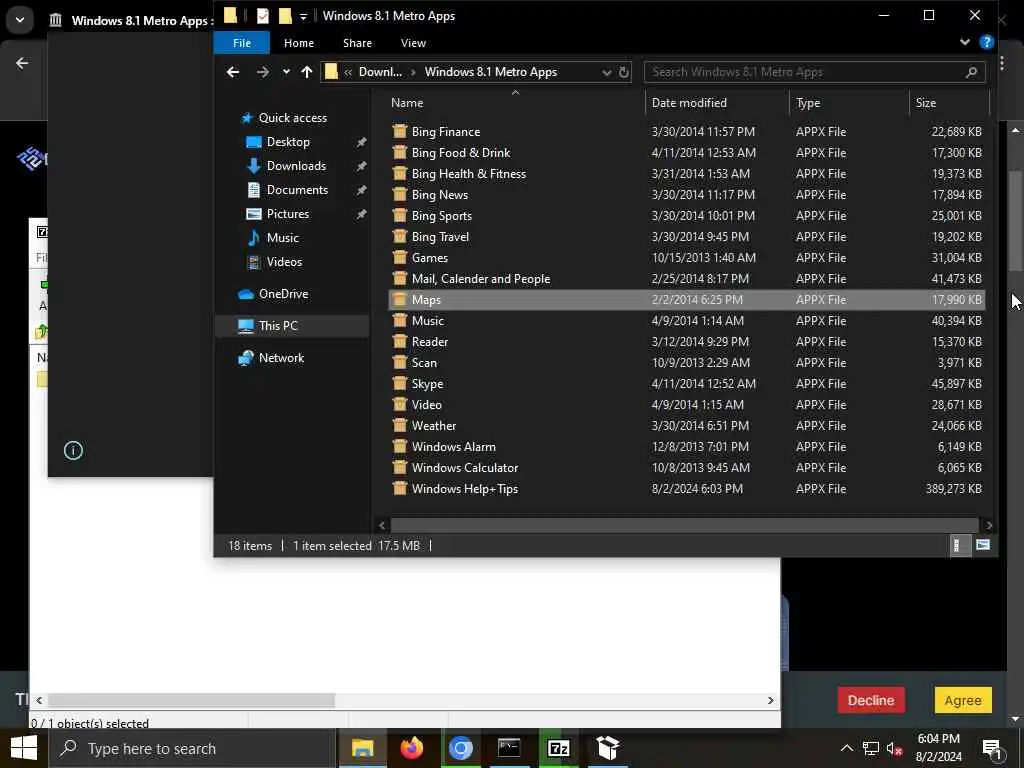Click the file list horizontal scrollbar

(684, 525)
